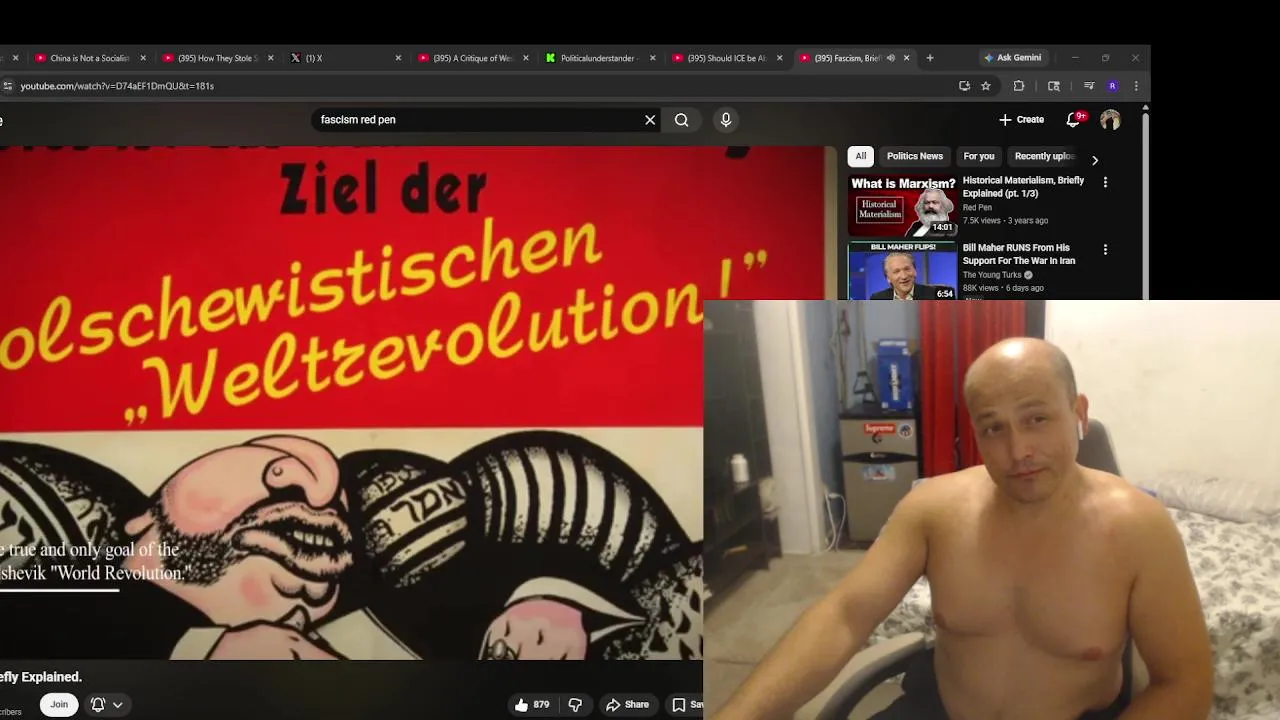
Task: Open the Chrome three-dot menu
Action: 1135,86
